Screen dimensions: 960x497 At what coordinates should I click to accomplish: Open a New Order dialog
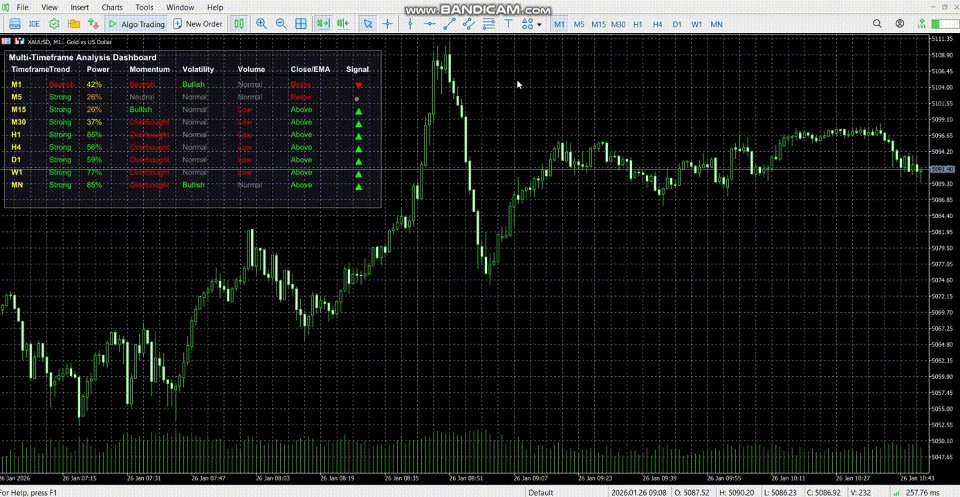point(197,24)
